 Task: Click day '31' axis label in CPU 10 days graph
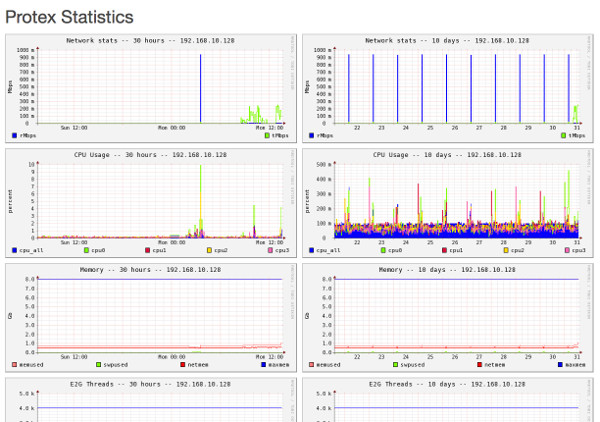coord(577,243)
